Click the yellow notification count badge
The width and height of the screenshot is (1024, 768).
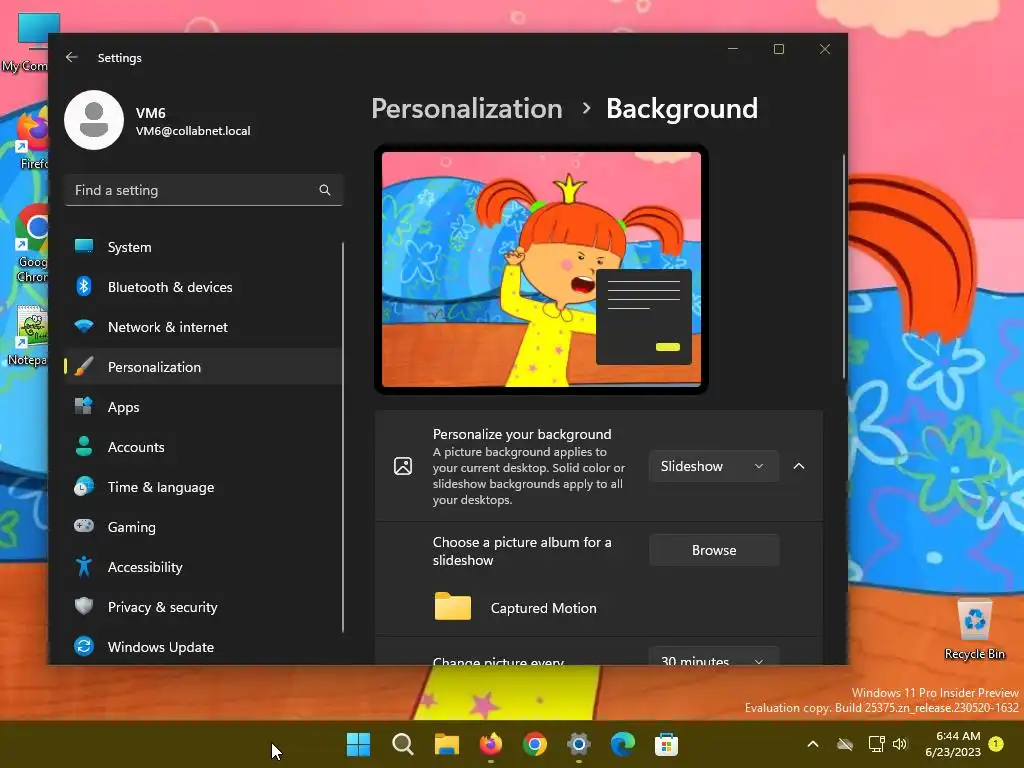coord(996,744)
